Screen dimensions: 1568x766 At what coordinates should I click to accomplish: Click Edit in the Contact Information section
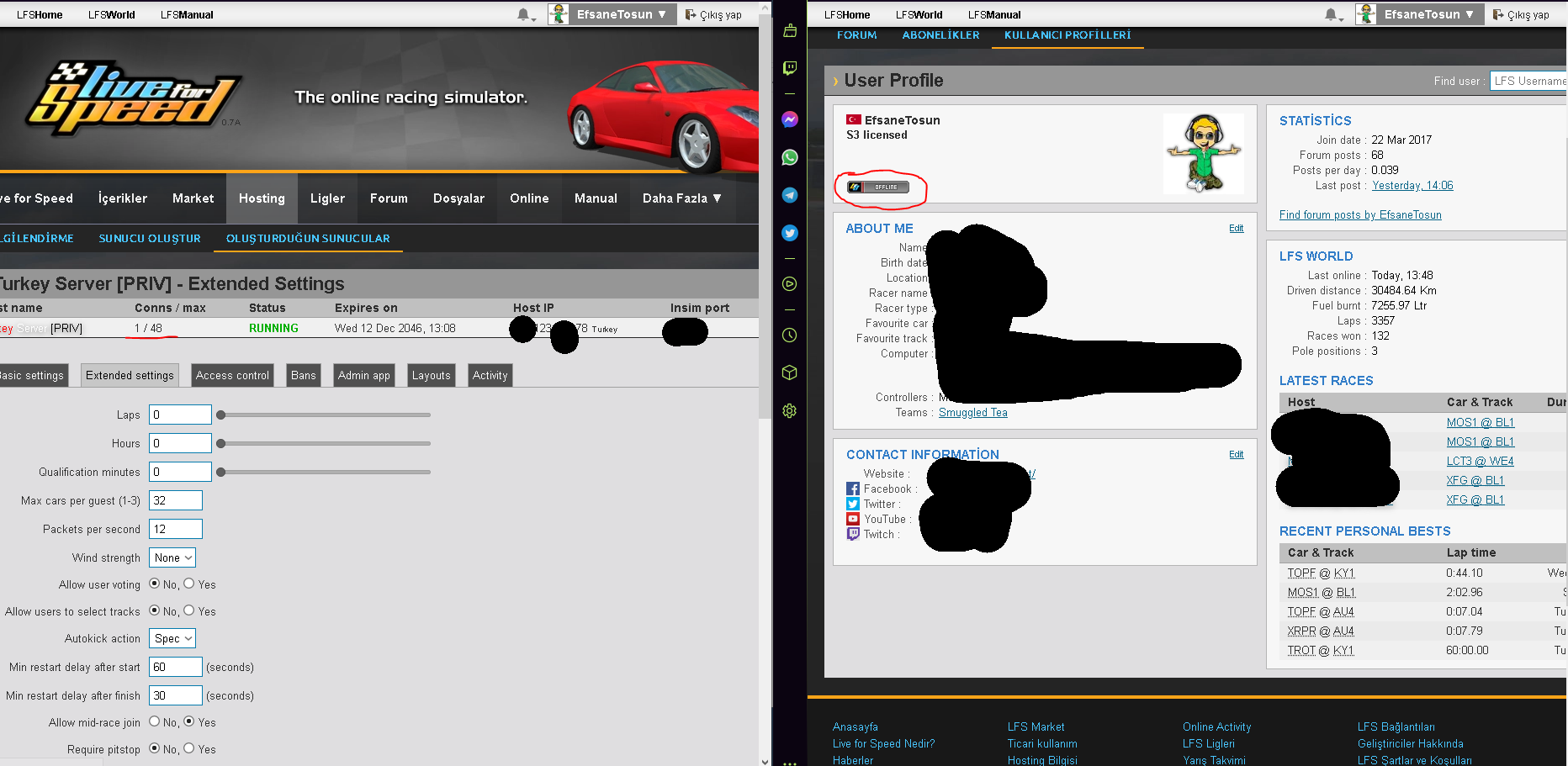(x=1237, y=454)
